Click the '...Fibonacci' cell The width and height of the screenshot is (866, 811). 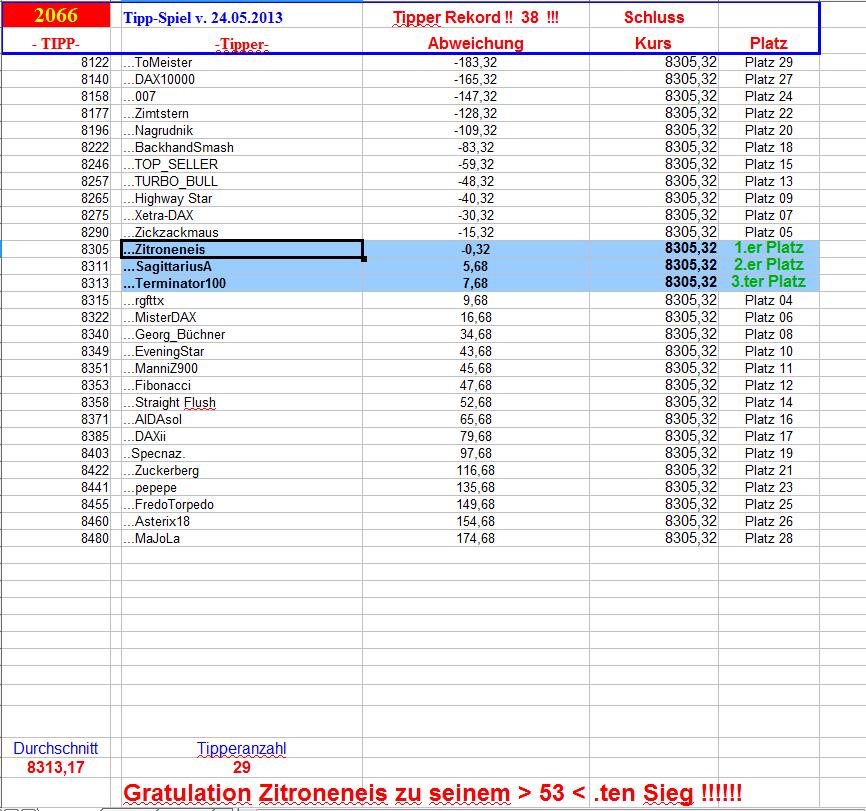coord(242,385)
